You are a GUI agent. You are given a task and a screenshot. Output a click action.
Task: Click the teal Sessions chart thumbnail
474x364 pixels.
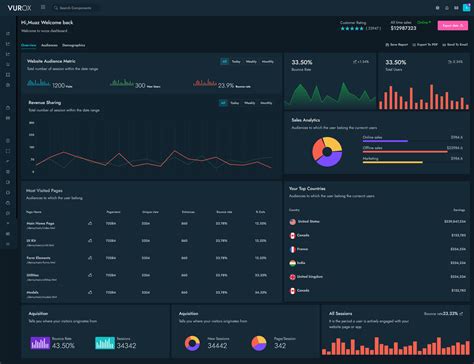105,343
